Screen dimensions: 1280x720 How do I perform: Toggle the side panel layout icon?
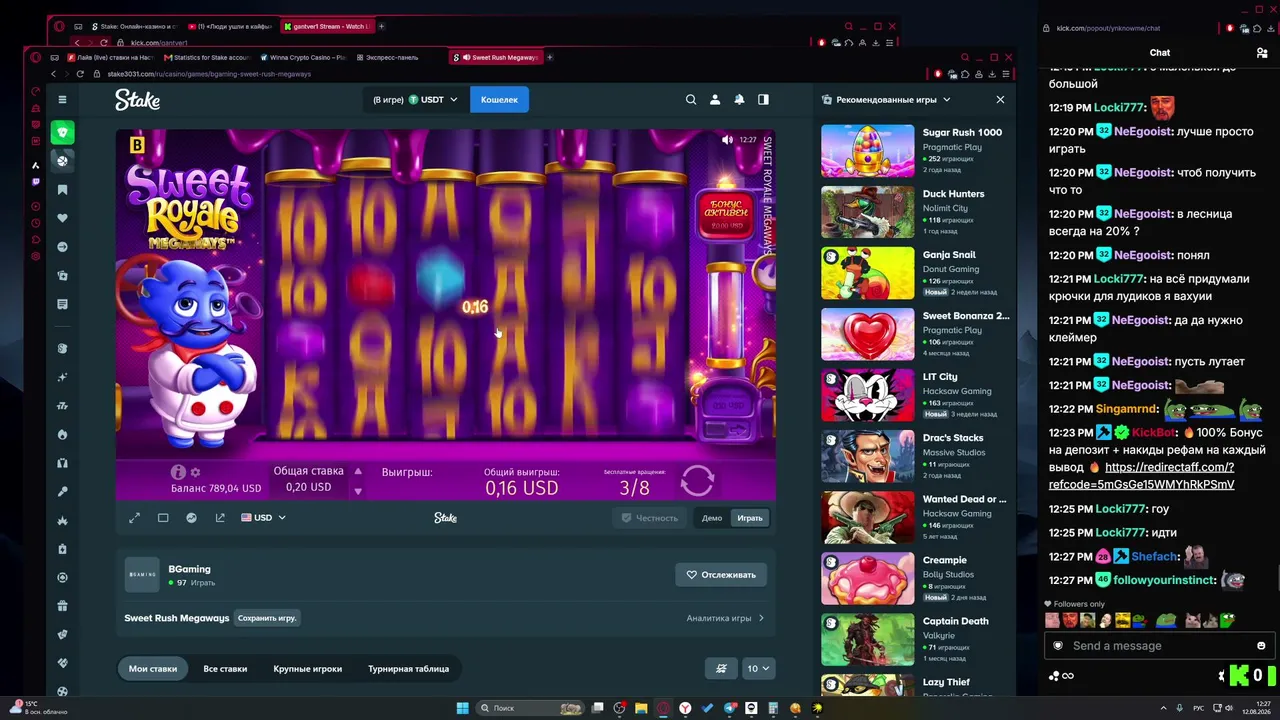pos(763,100)
